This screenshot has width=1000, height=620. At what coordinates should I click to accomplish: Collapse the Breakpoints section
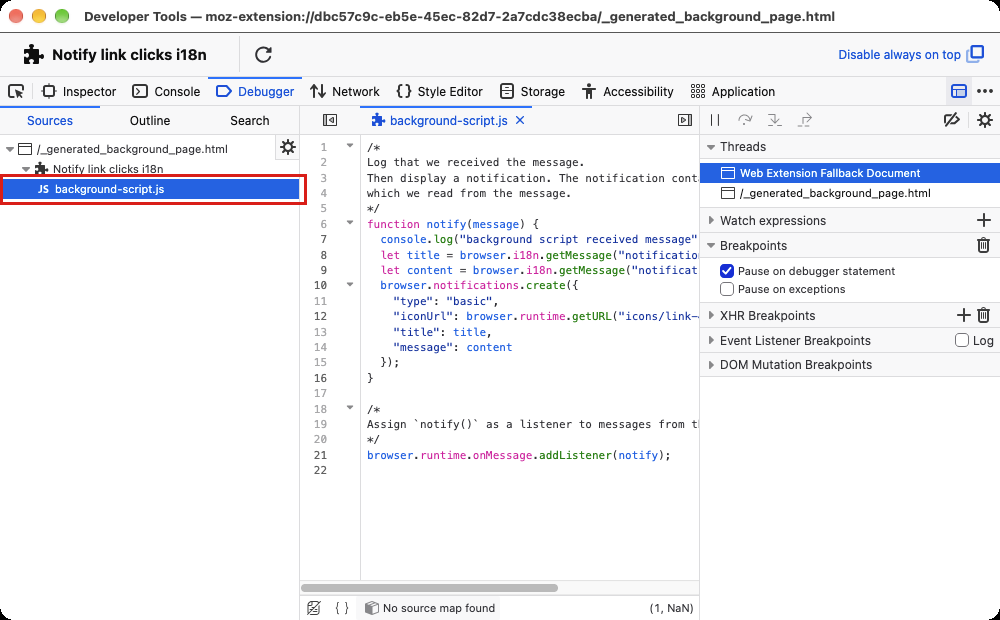(x=710, y=246)
